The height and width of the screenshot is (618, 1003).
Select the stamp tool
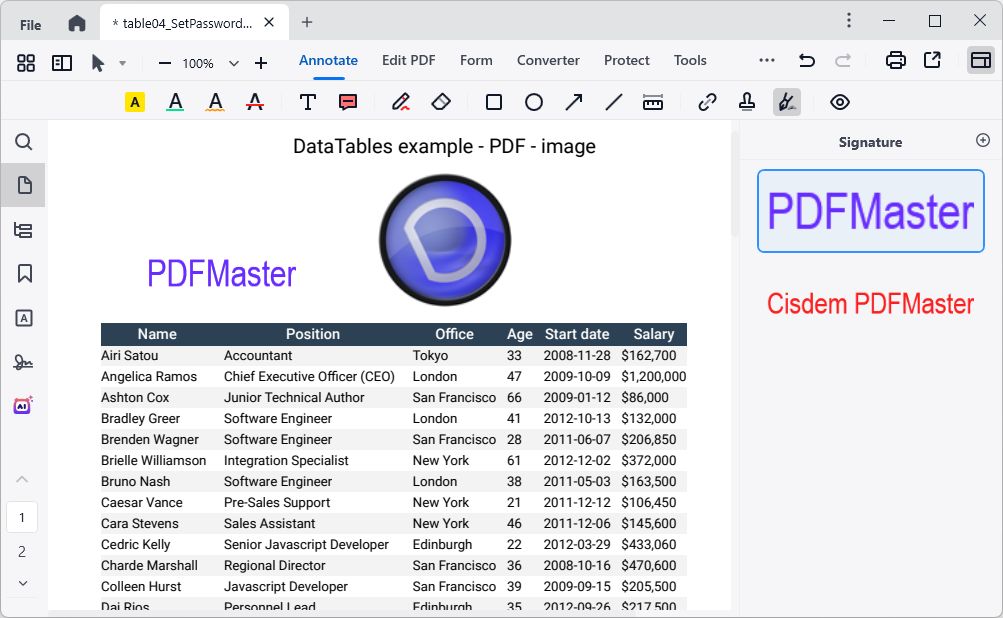coord(746,102)
